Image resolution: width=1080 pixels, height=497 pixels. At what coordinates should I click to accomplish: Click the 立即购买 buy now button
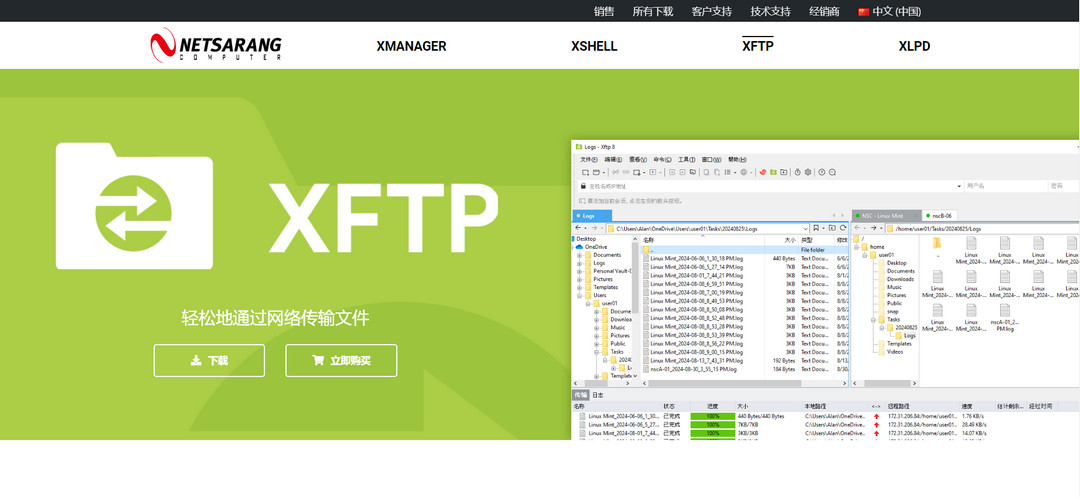(341, 361)
